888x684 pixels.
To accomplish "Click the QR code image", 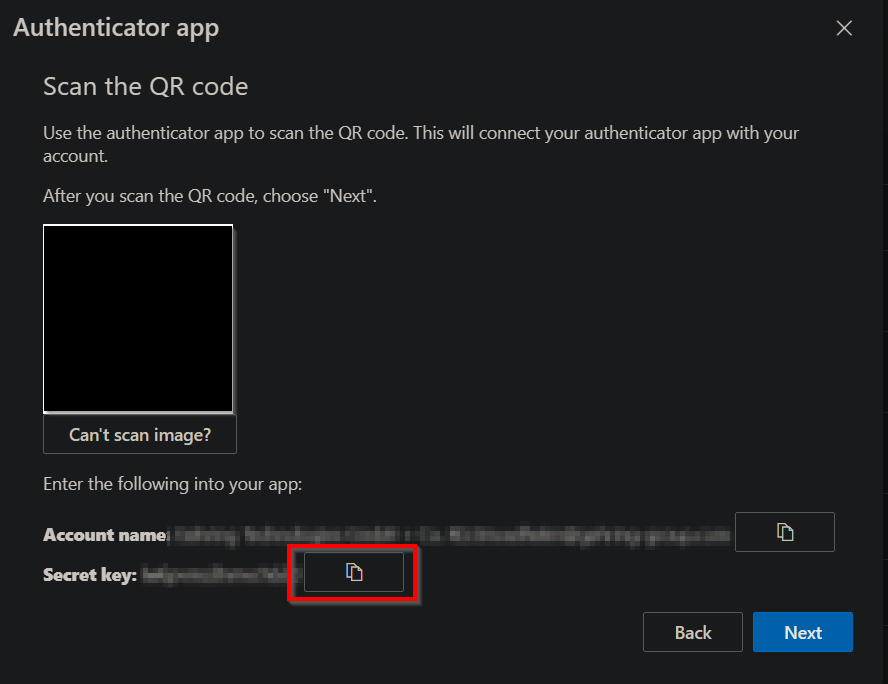I will [x=138, y=318].
